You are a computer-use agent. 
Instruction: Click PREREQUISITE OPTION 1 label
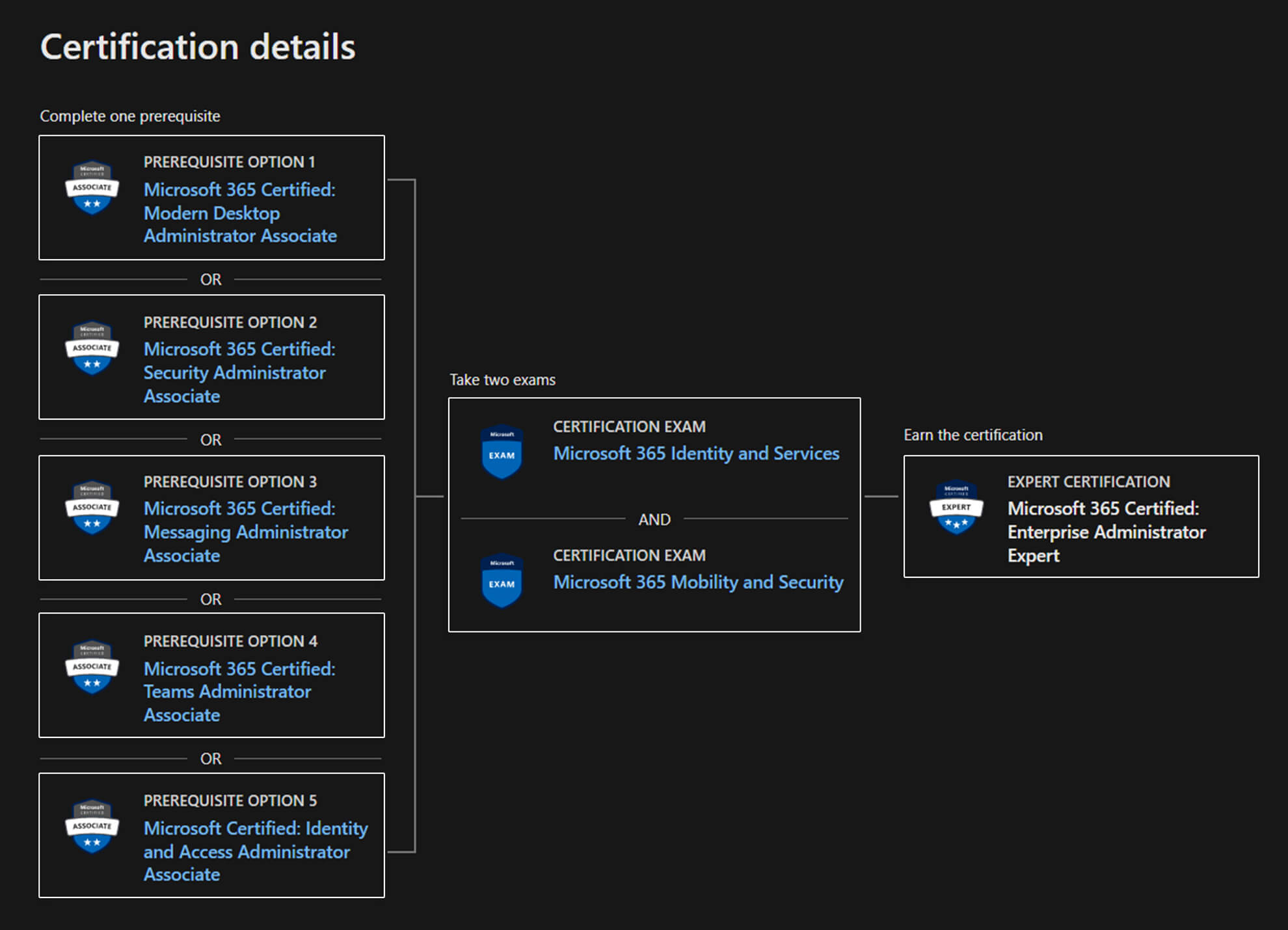(x=229, y=162)
